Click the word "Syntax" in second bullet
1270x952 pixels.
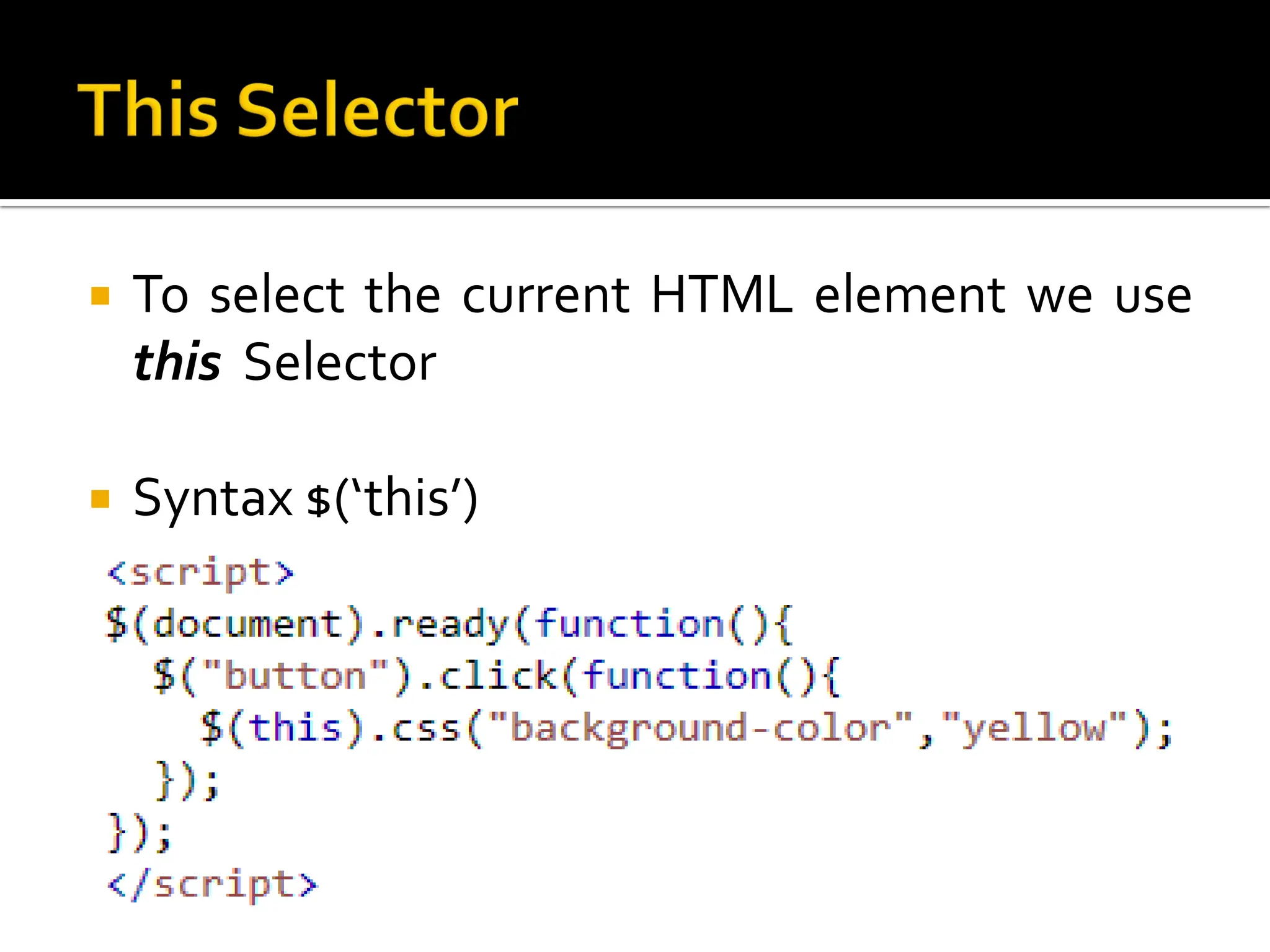point(213,498)
